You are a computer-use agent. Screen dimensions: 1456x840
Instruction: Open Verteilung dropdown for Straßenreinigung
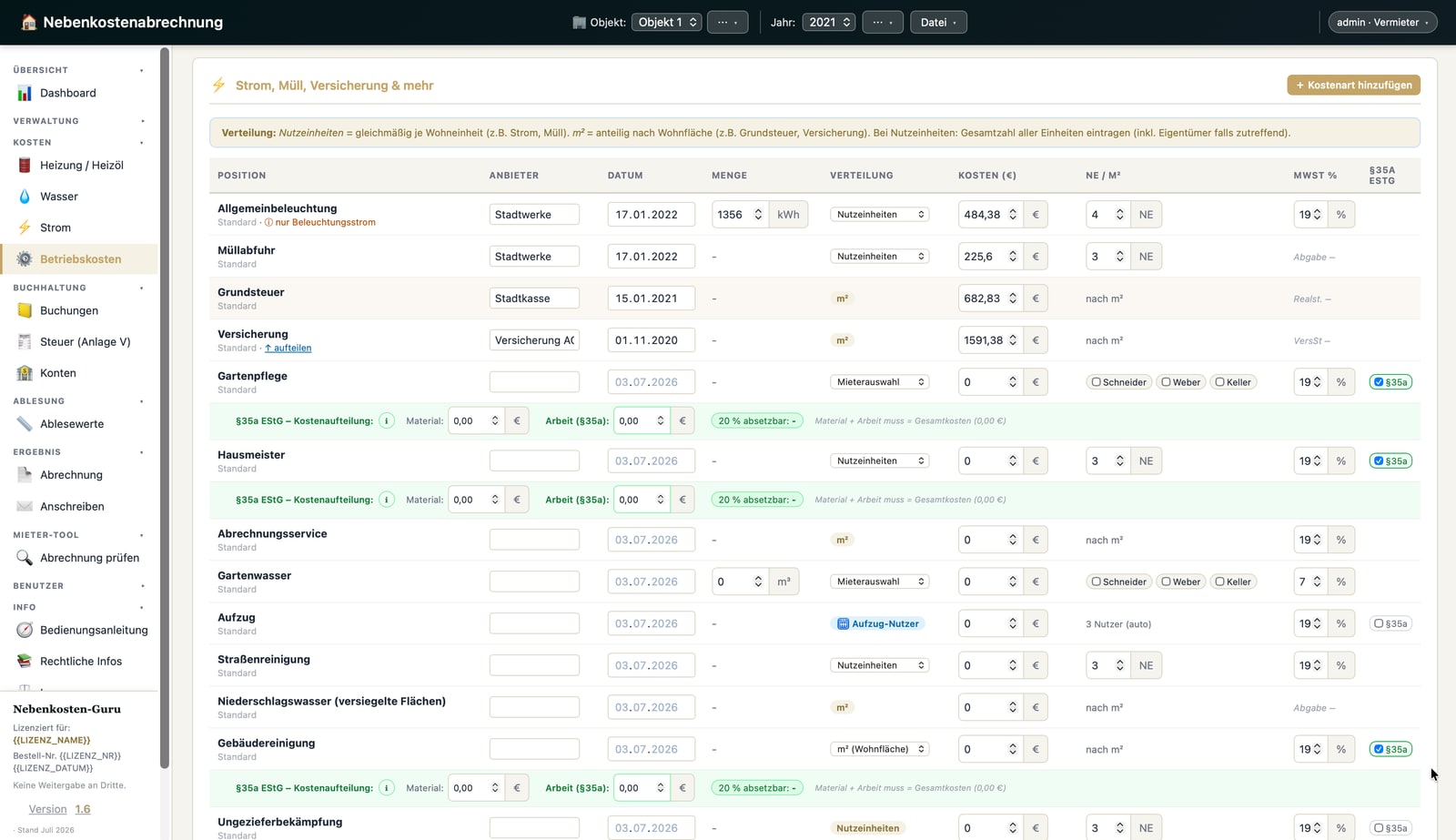[x=879, y=665]
